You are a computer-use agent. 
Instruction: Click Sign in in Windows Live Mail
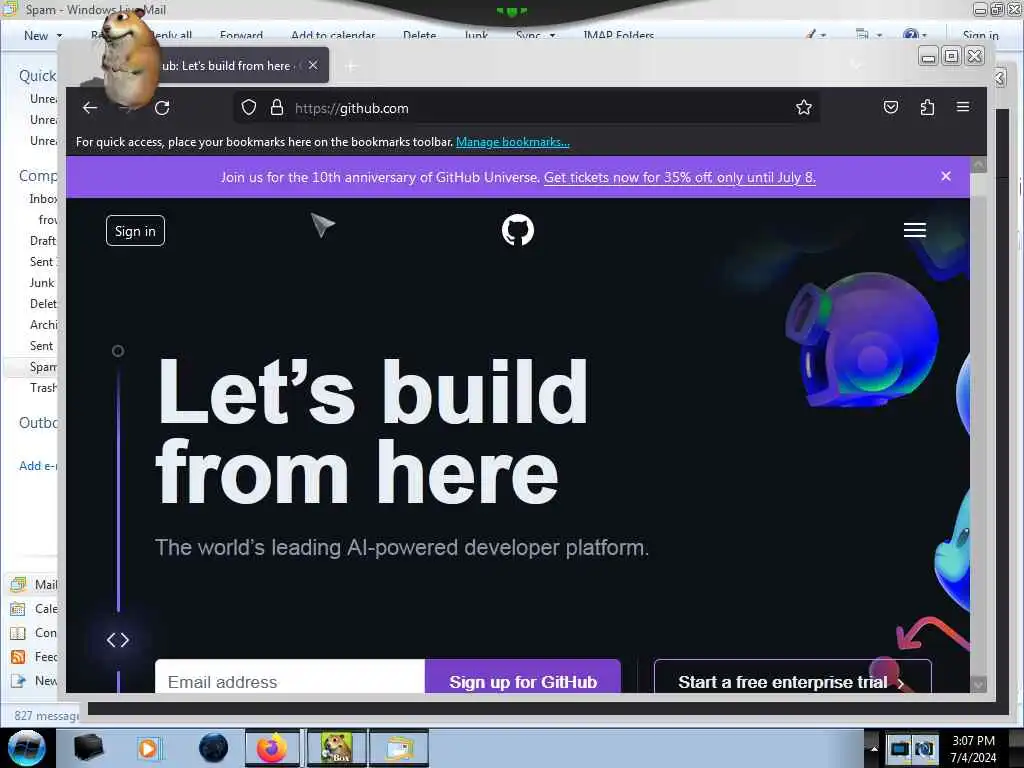click(980, 35)
